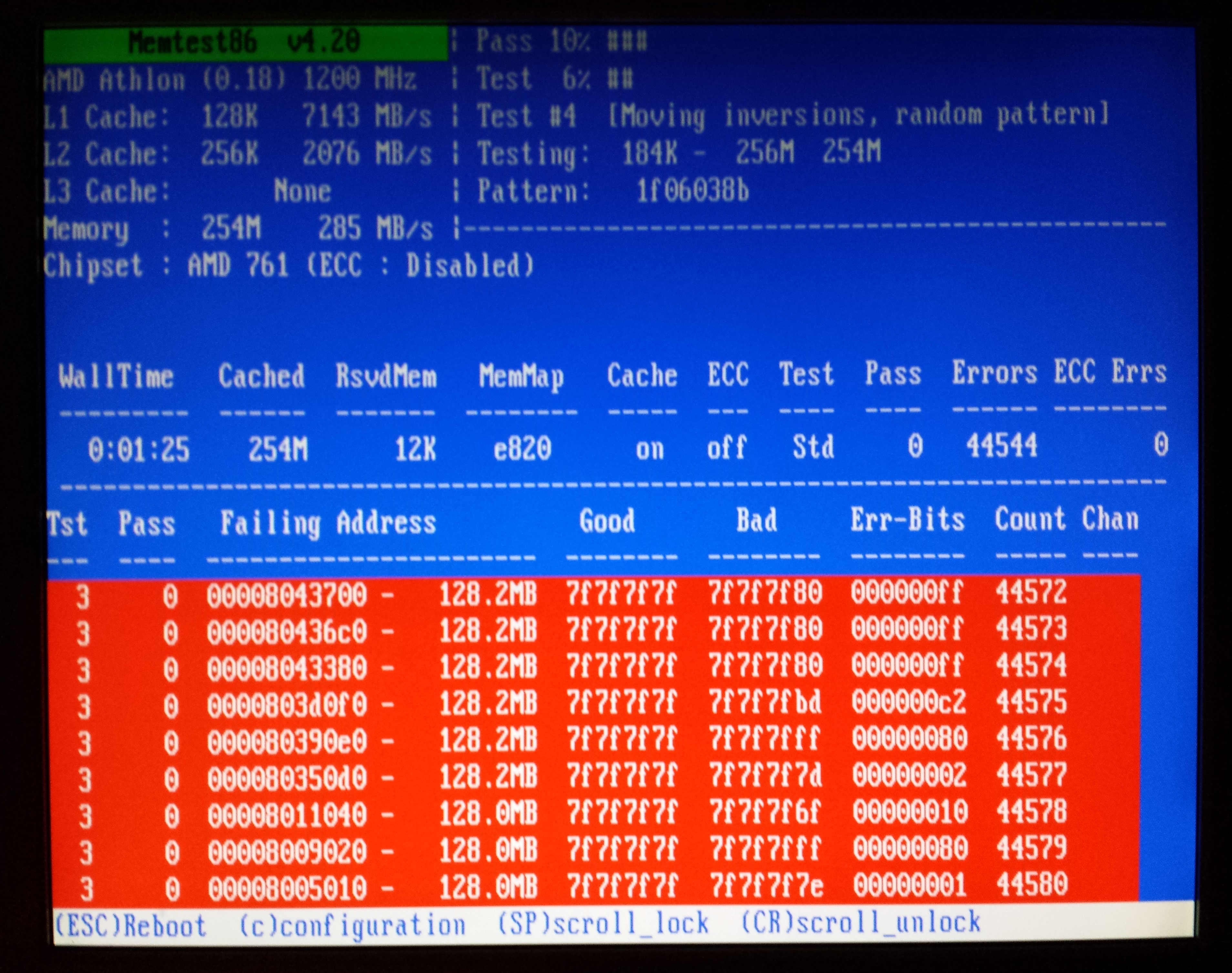The height and width of the screenshot is (973, 1232).
Task: Click the error count 44572
Action: coord(1031,592)
